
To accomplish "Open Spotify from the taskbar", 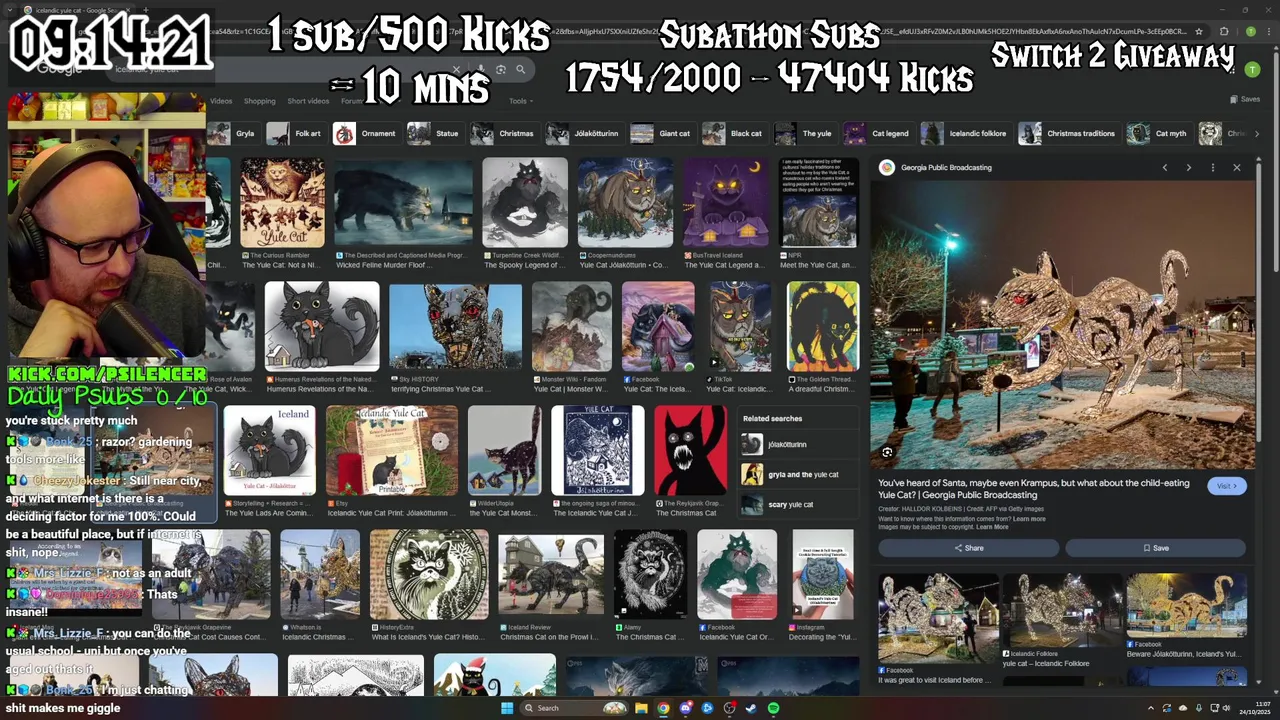I will [773, 708].
